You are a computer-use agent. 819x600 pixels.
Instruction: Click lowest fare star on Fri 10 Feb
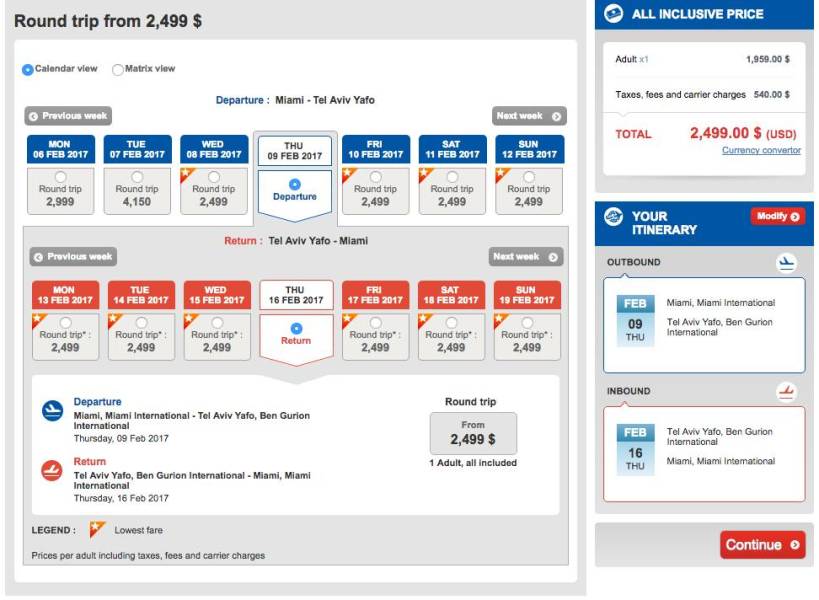[x=348, y=174]
